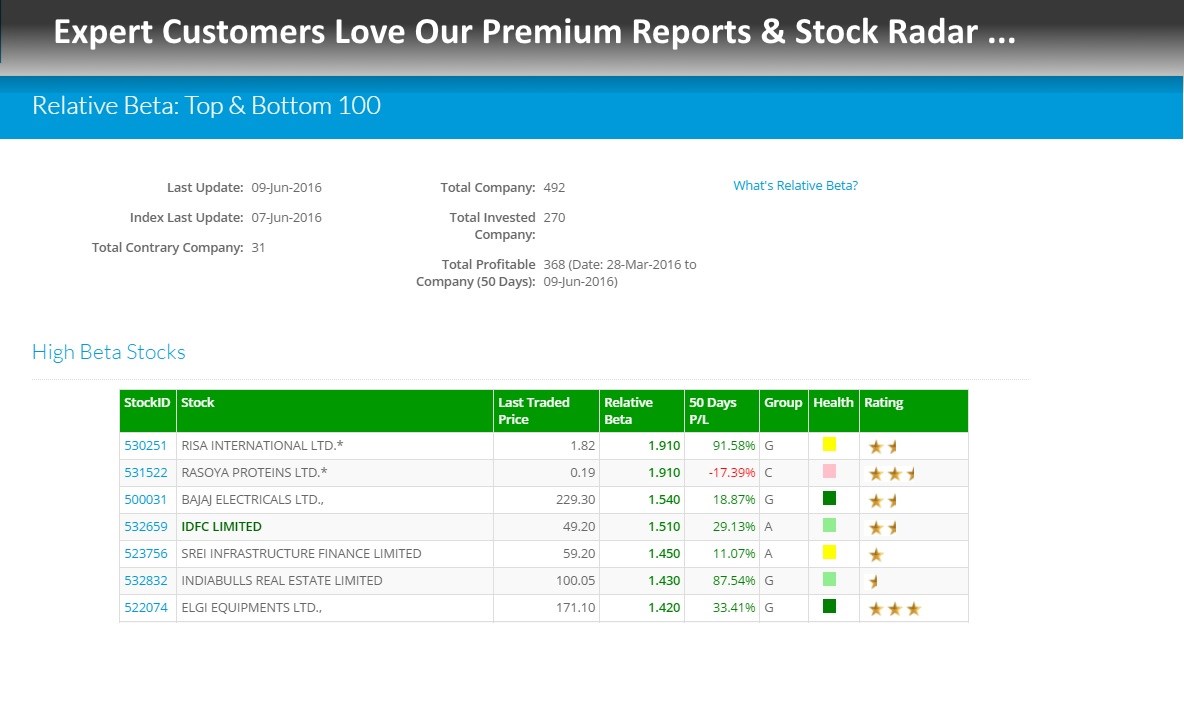Click the Last Traded Price column header
The image size is (1184, 724).
[534, 411]
